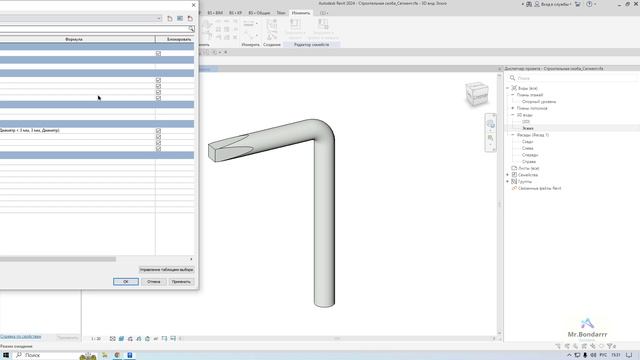The image size is (640, 360).
Task: Click the Отмена button
Action: pyautogui.click(x=153, y=282)
